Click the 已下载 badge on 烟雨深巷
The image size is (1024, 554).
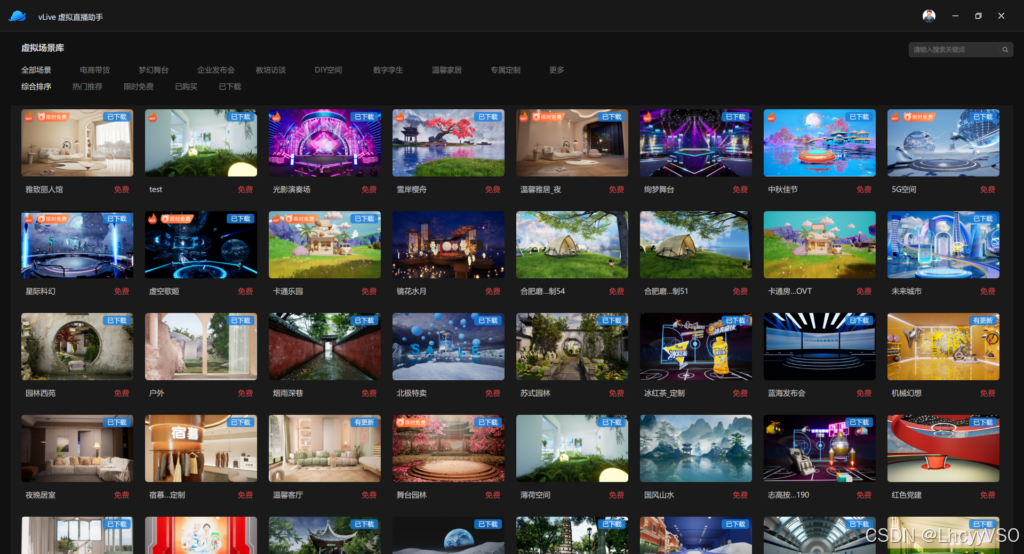[364, 321]
